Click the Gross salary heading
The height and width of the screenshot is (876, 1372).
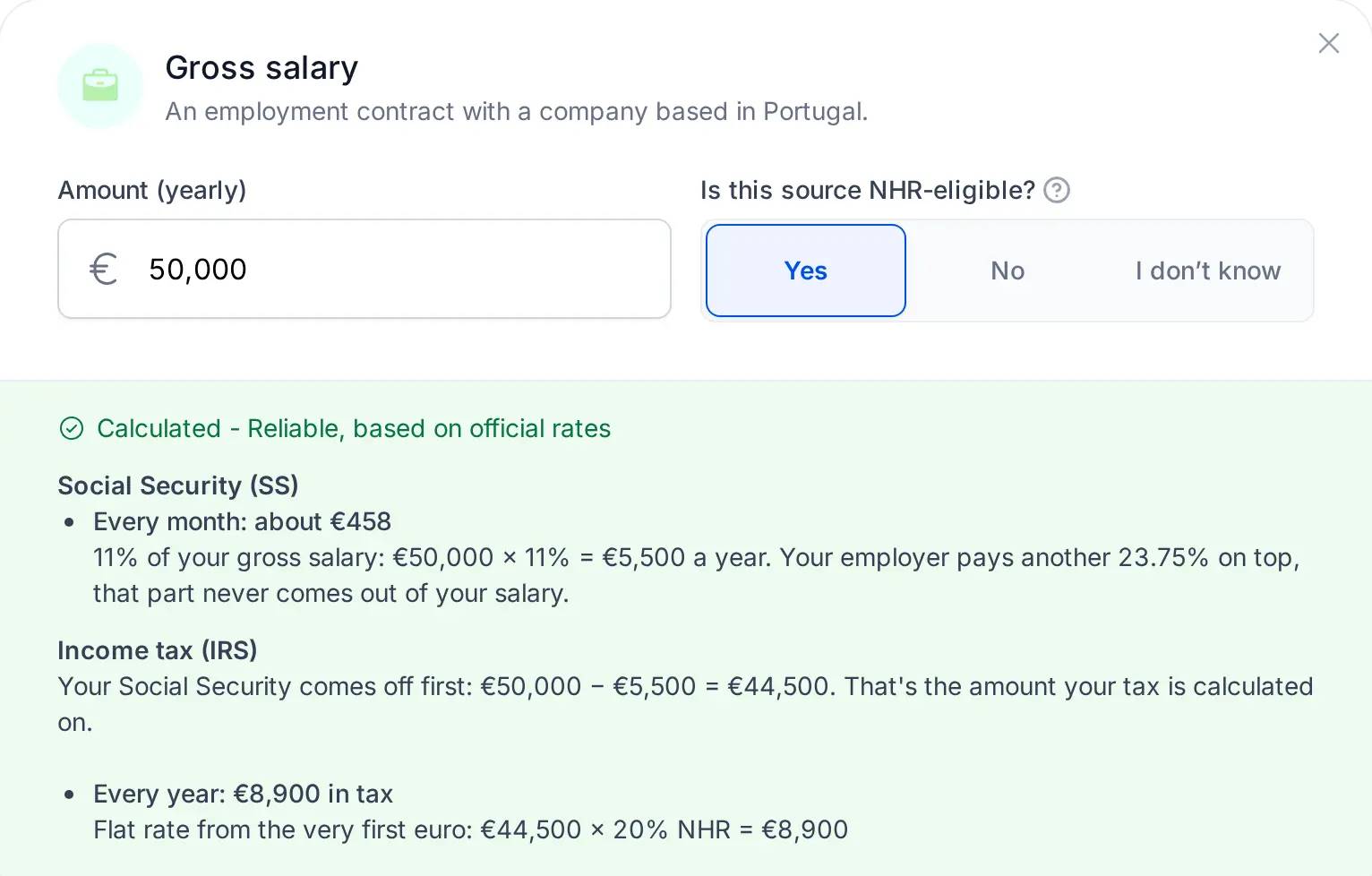[x=262, y=68]
